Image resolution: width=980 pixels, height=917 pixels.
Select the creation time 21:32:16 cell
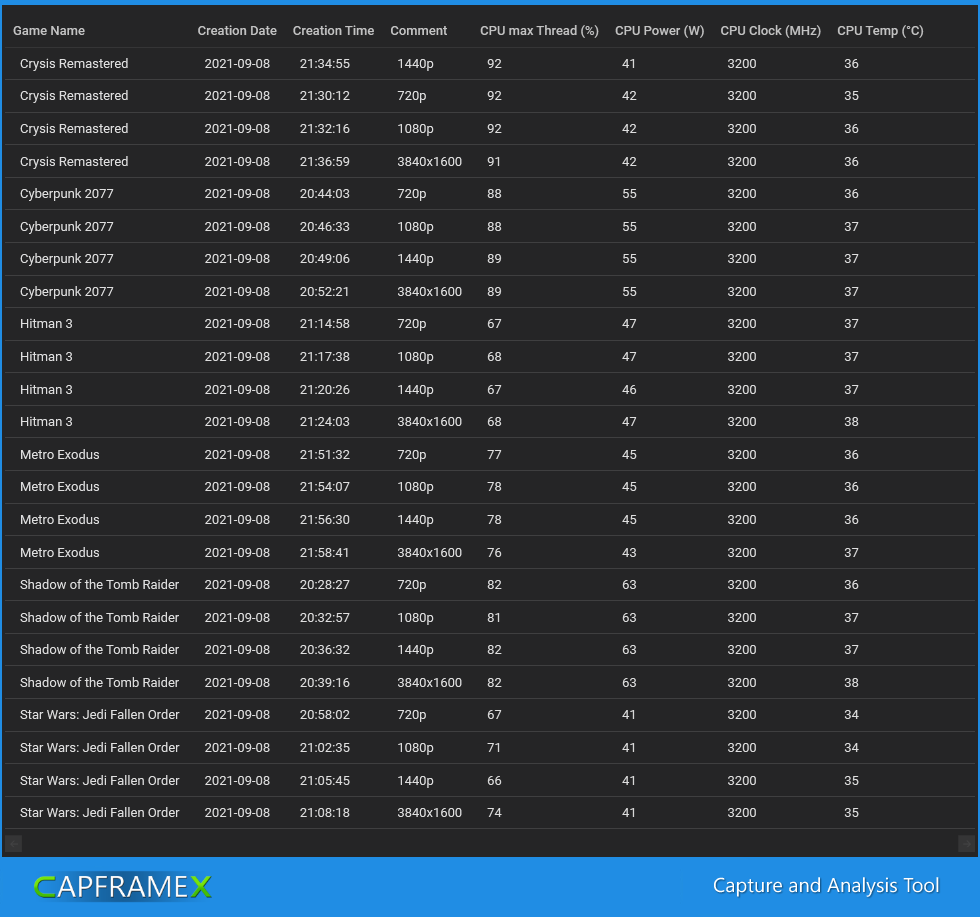[324, 129]
